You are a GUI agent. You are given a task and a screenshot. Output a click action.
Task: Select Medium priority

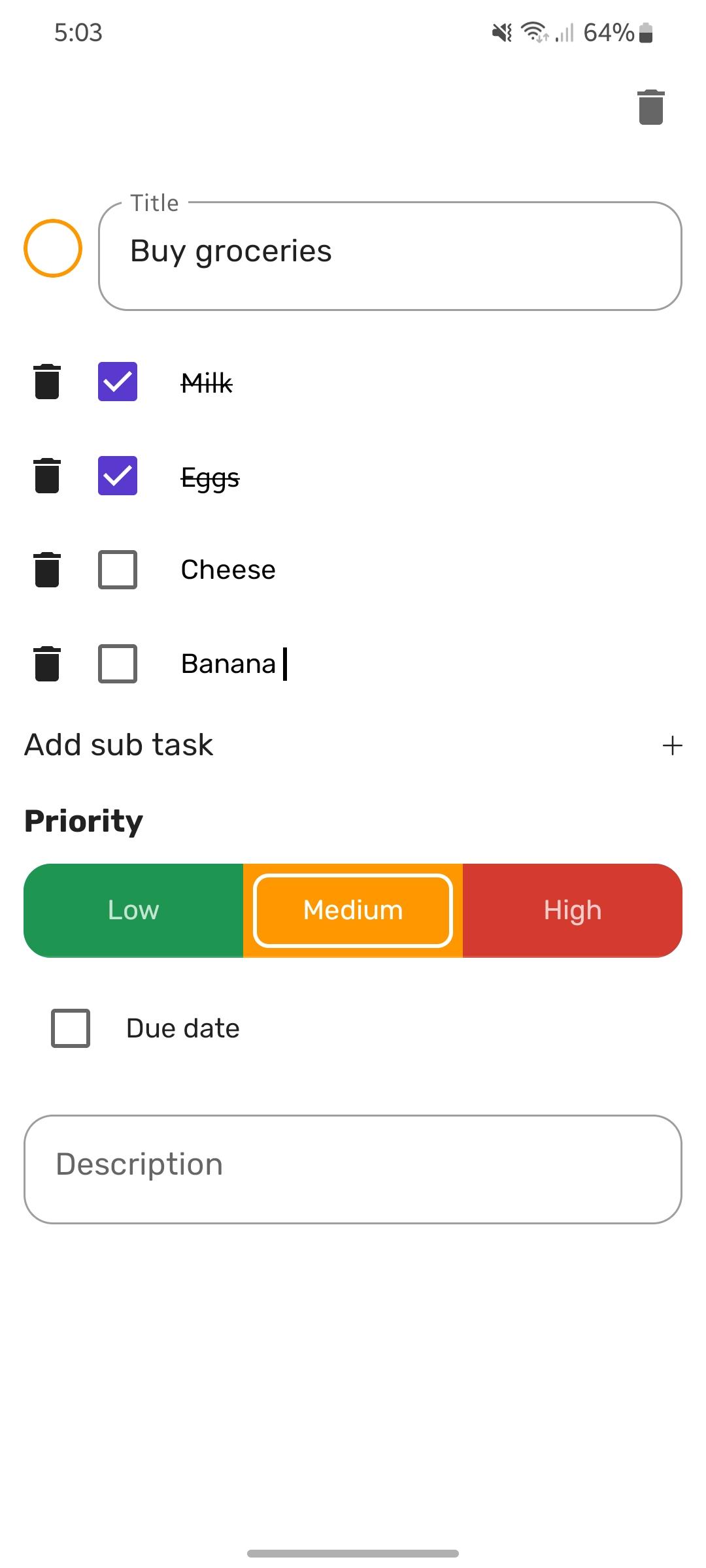point(353,910)
